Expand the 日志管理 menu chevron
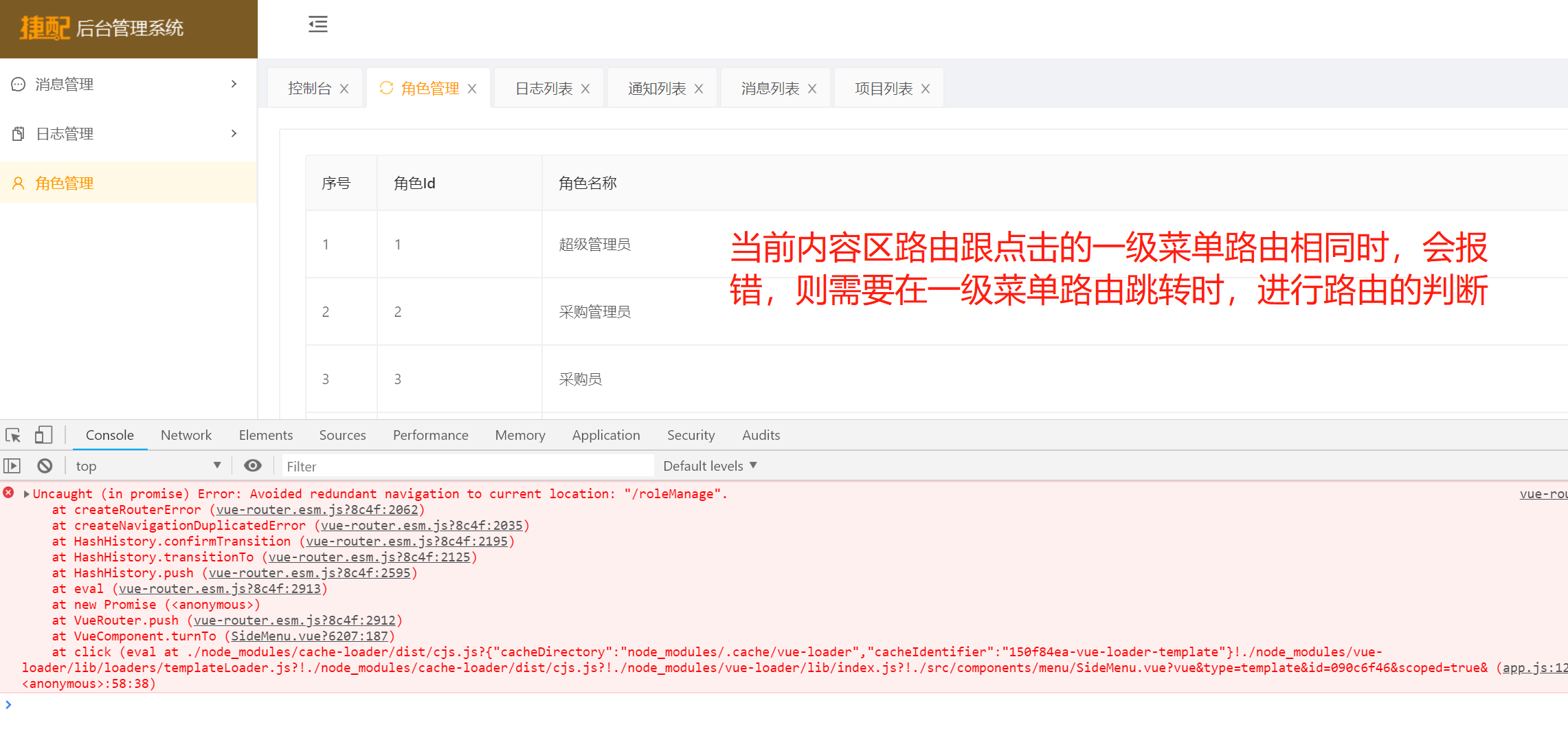 pos(234,133)
